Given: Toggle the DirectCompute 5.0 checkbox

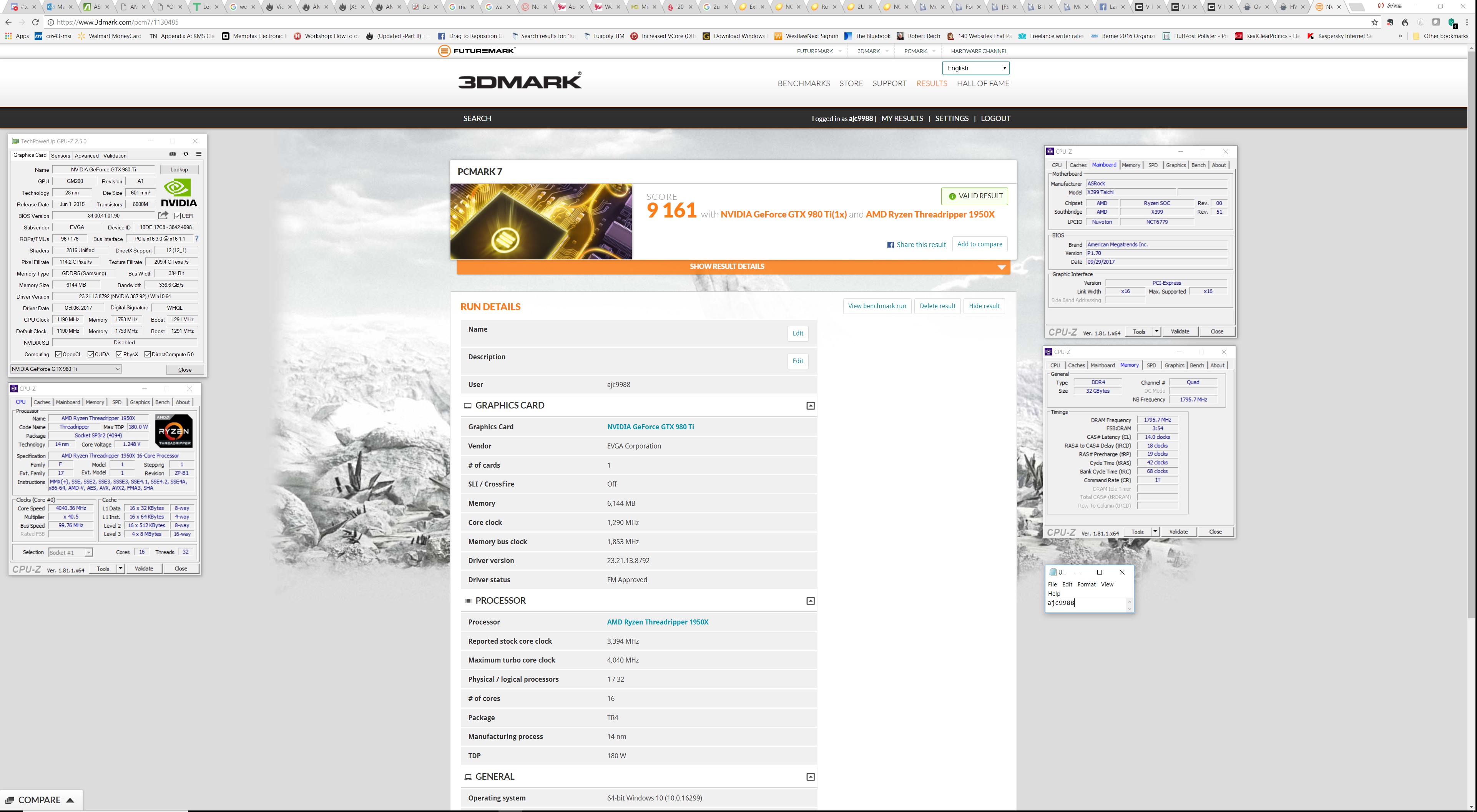Looking at the screenshot, I should point(147,354).
